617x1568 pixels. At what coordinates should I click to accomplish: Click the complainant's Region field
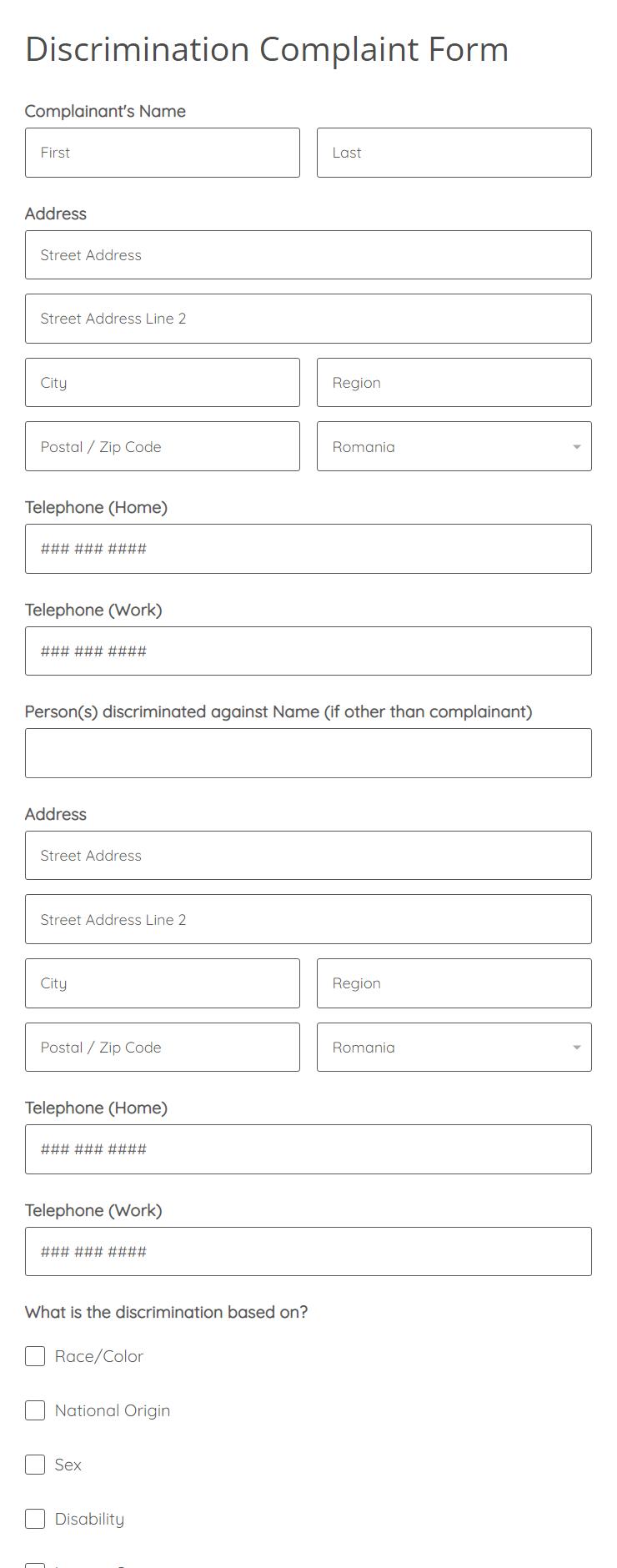click(454, 383)
